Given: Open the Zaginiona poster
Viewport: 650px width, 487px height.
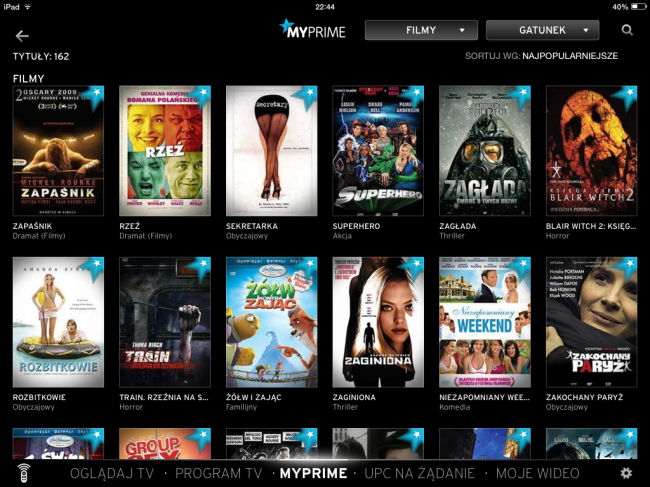Looking at the screenshot, I should pos(378,322).
